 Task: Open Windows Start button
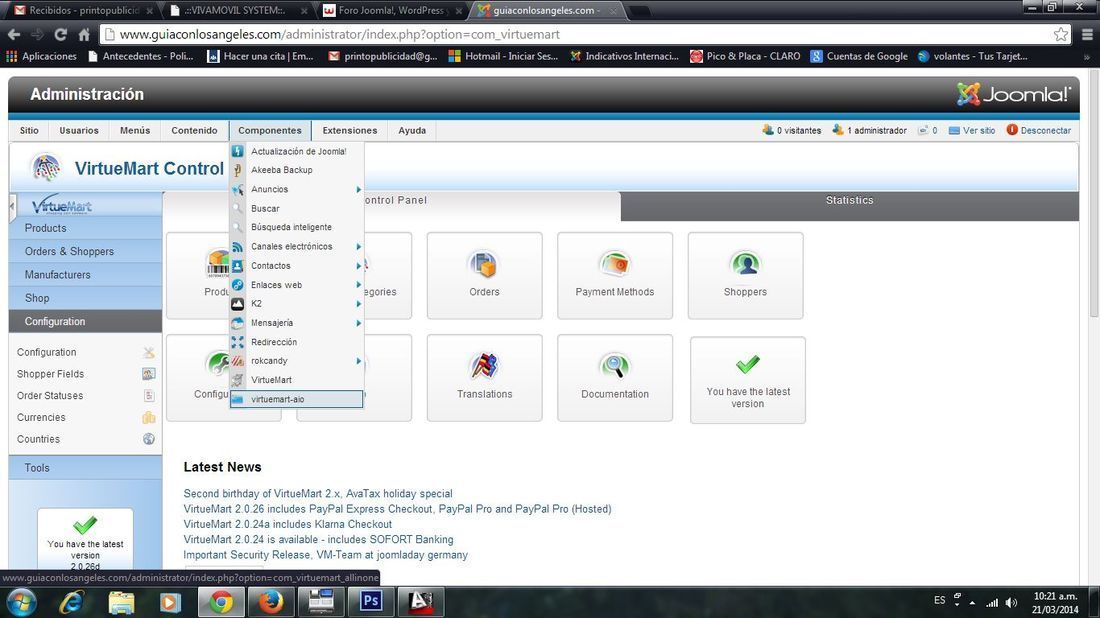pyautogui.click(x=21, y=602)
